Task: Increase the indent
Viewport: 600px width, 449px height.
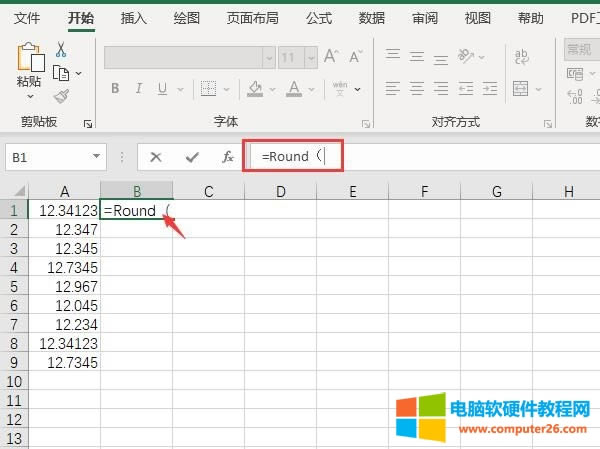Action: (490, 88)
